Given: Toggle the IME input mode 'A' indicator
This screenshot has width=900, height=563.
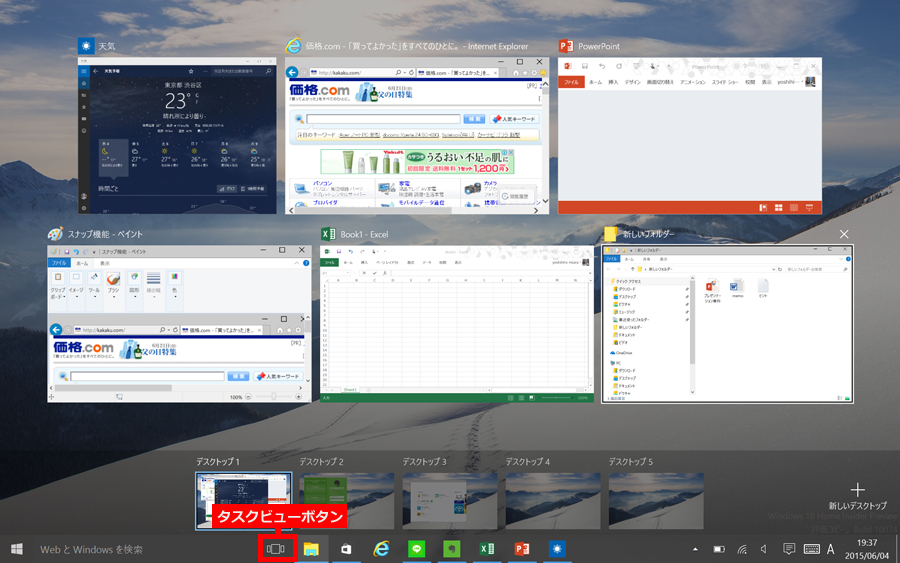Looking at the screenshot, I should tap(830, 549).
